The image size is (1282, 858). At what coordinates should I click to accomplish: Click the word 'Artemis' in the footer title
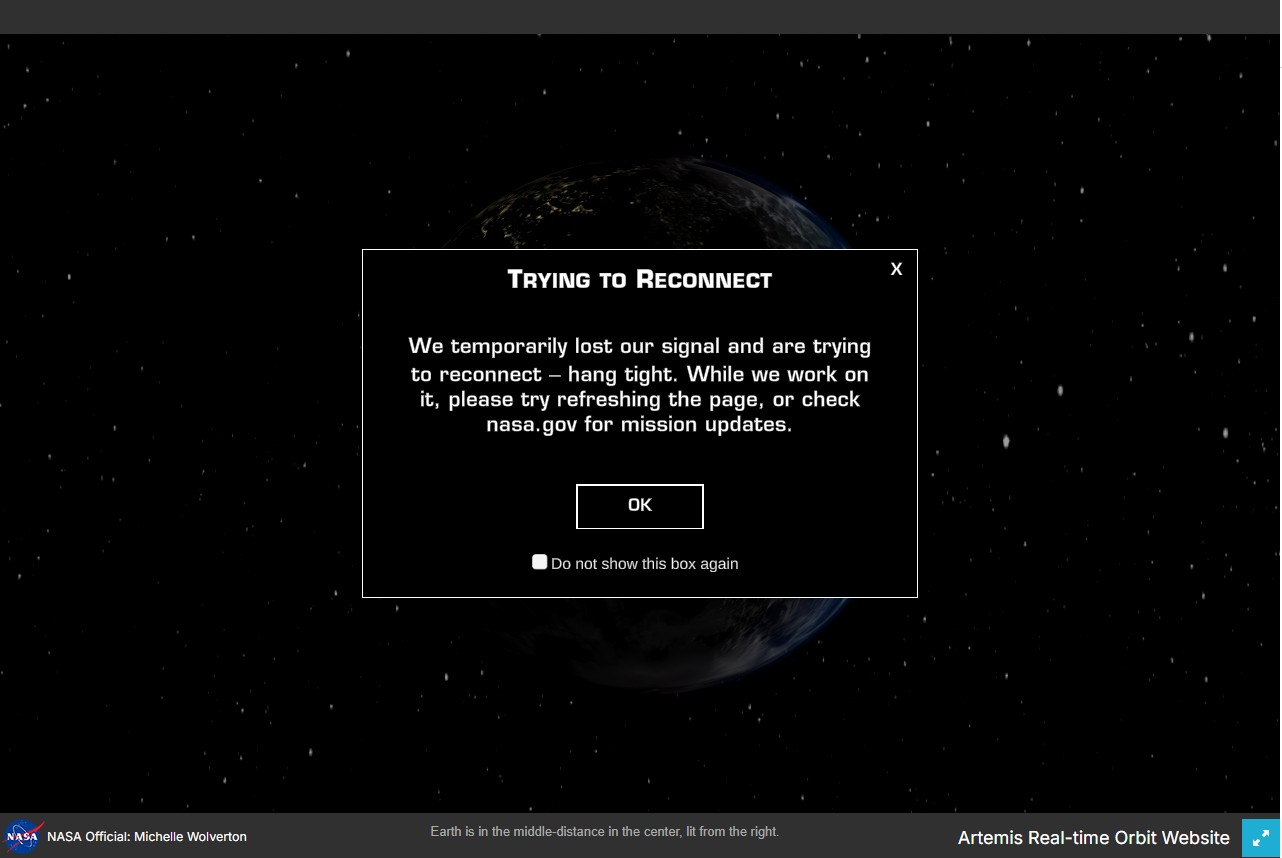coord(990,838)
